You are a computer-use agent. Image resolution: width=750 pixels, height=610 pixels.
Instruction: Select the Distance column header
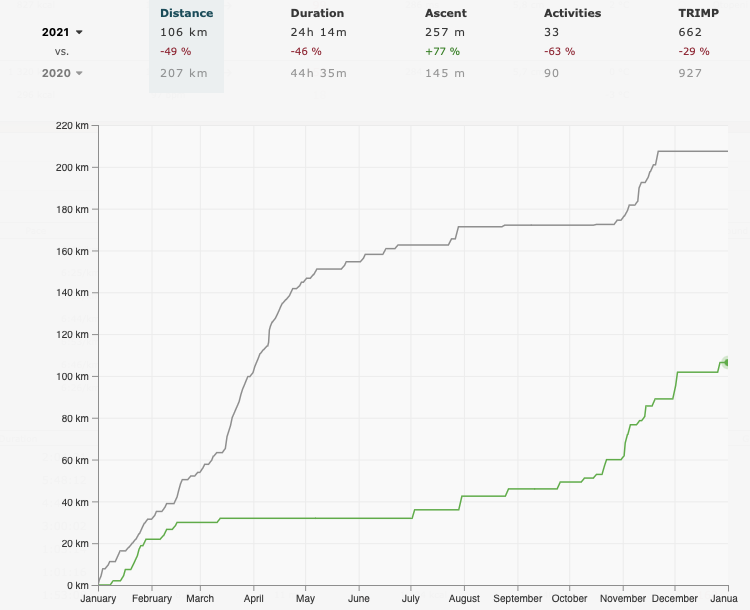(x=186, y=13)
